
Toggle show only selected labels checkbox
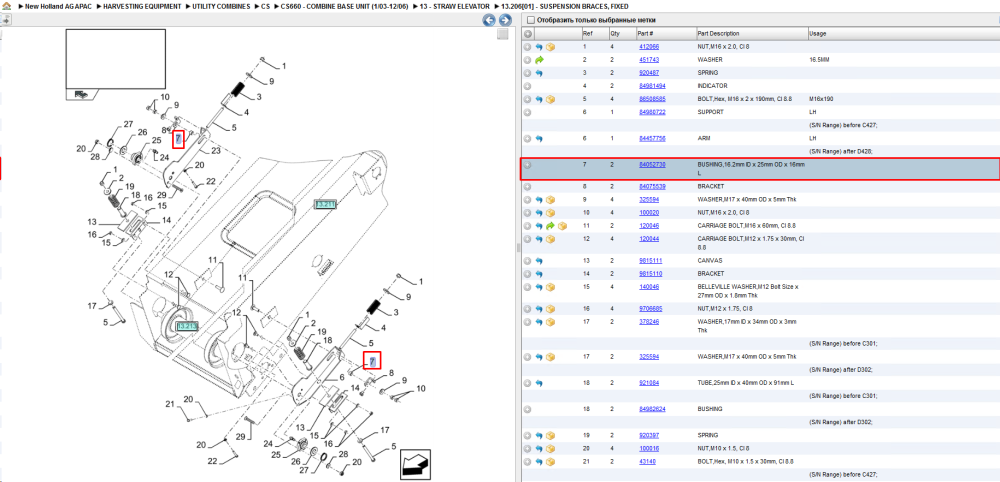[531, 20]
